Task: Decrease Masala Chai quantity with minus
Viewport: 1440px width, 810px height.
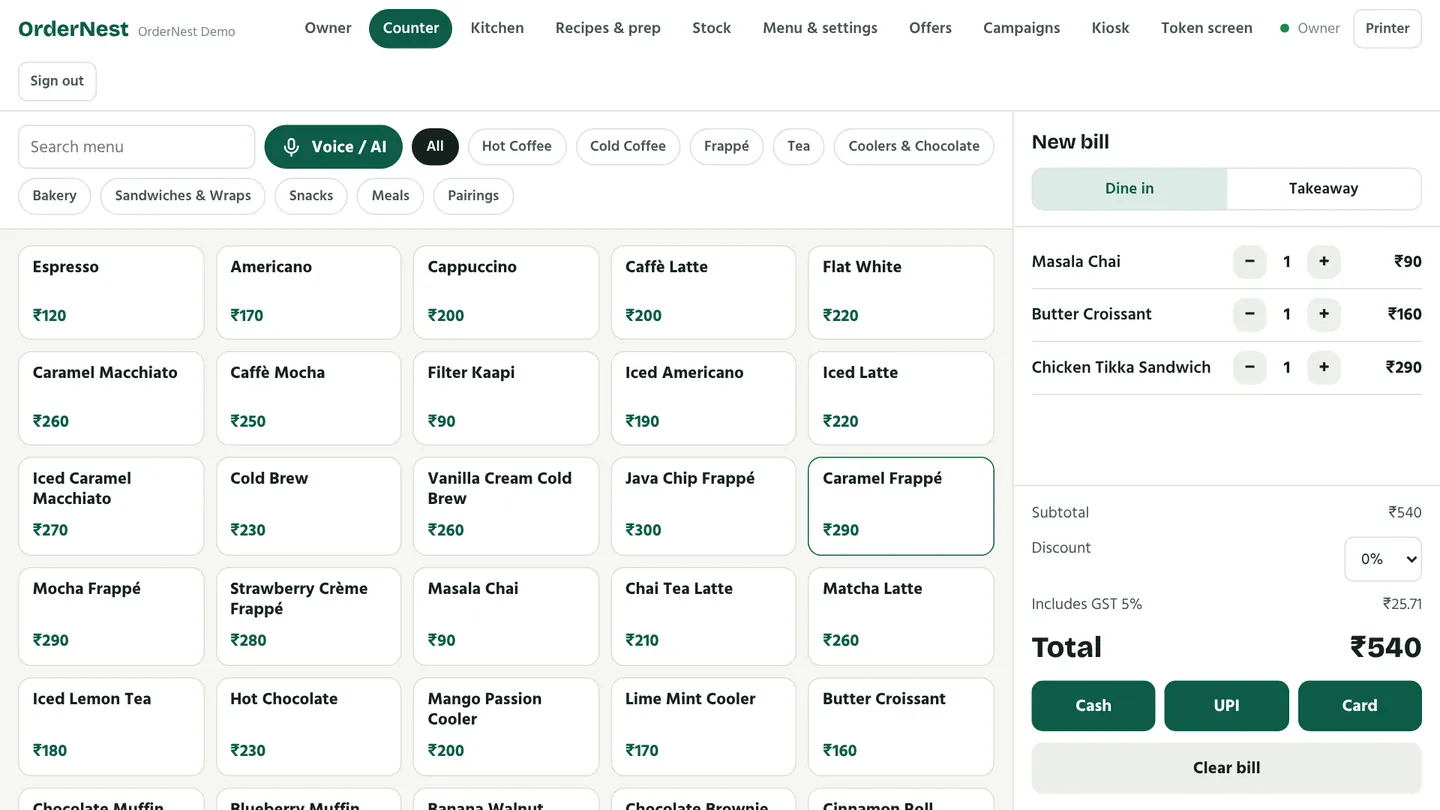Action: [1249, 262]
